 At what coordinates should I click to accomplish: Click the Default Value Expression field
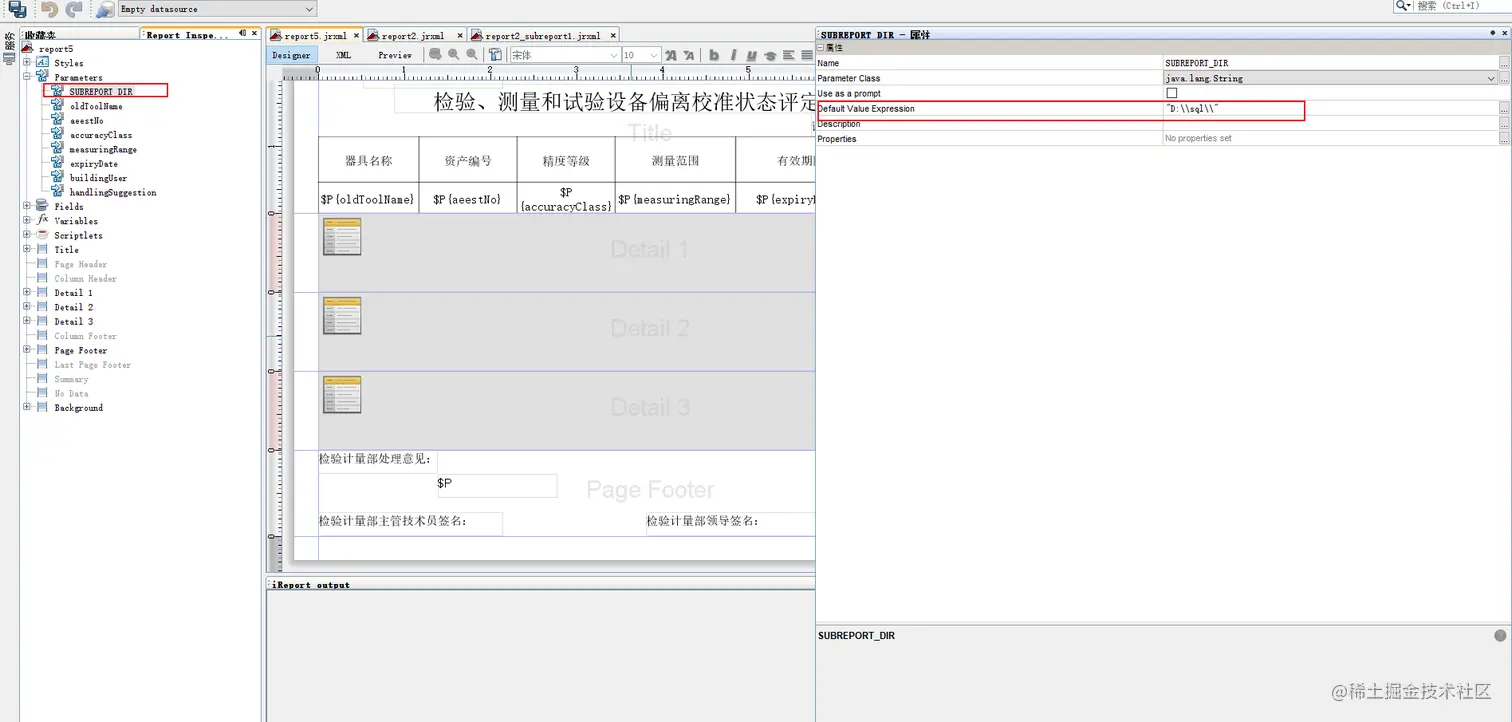tap(1230, 110)
